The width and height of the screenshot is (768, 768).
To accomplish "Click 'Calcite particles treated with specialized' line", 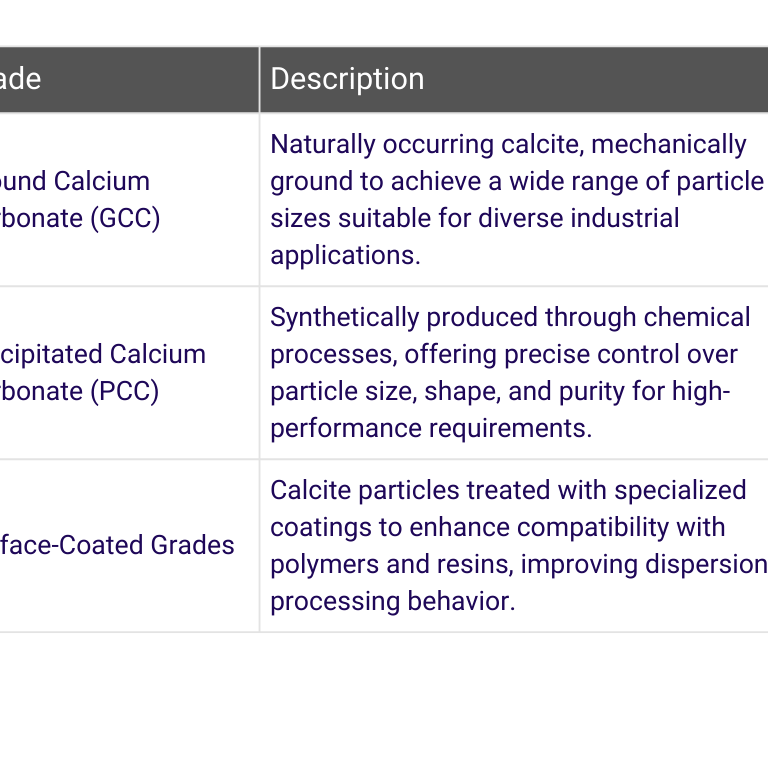I will pos(508,490).
